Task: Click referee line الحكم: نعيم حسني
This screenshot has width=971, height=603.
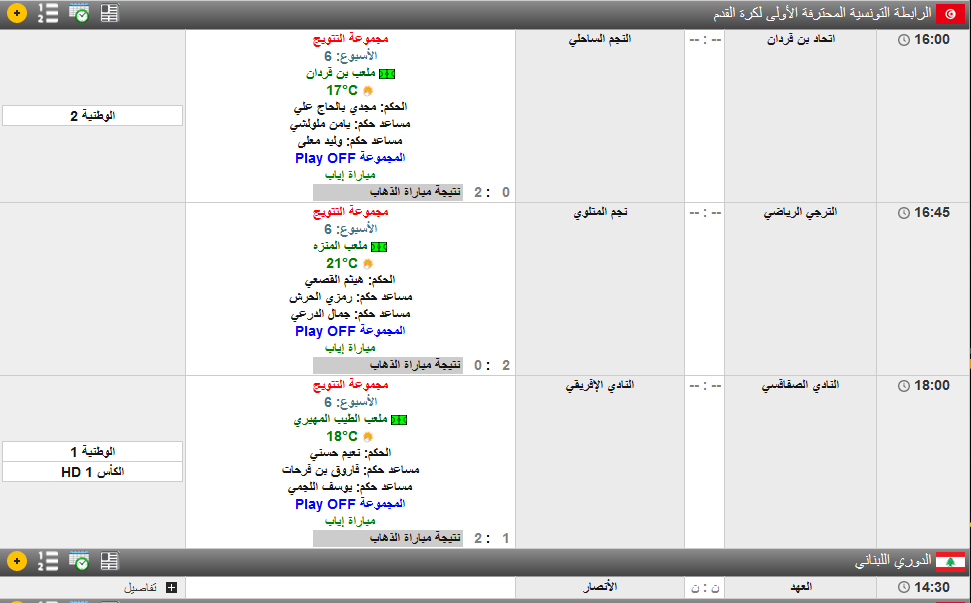Action: click(350, 453)
